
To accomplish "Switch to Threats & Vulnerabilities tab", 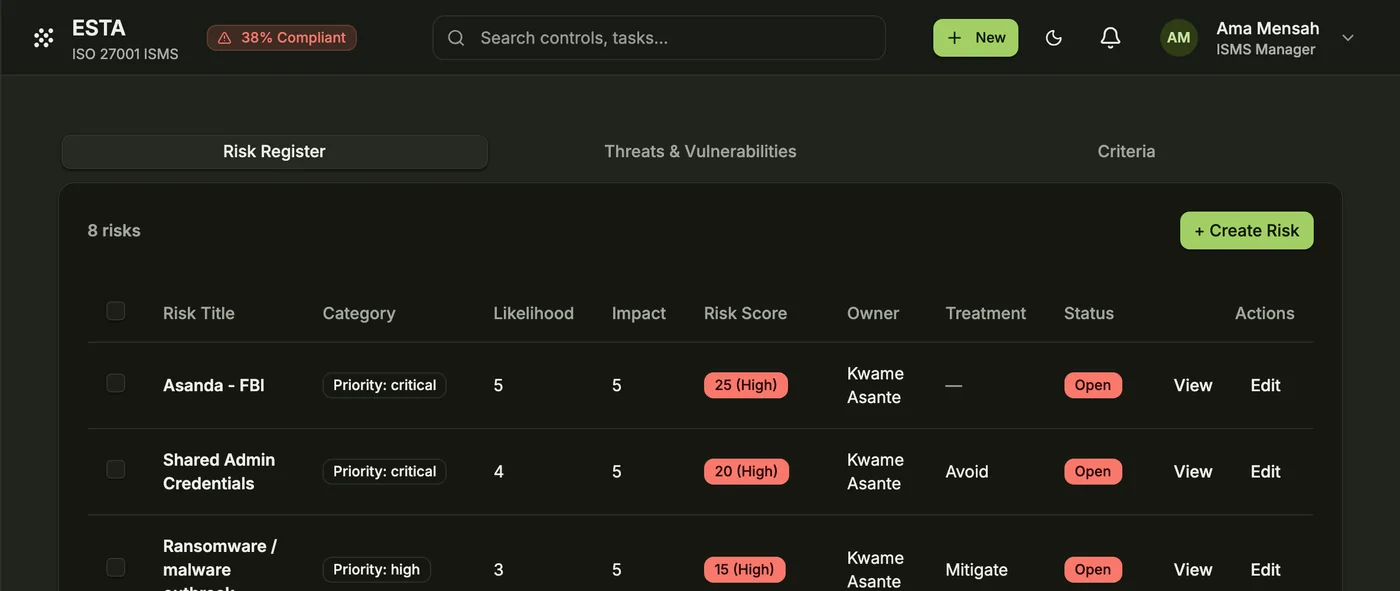I will (700, 152).
